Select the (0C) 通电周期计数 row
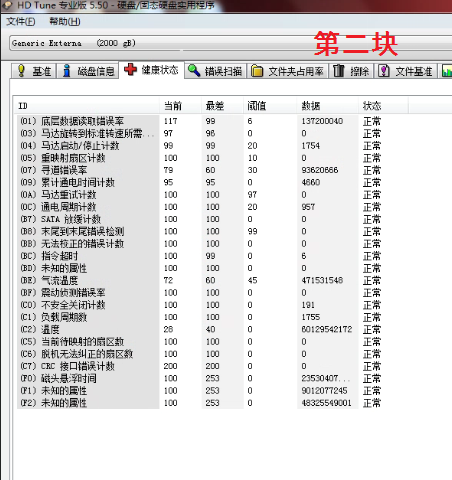This screenshot has height=480, width=452. pos(200,207)
